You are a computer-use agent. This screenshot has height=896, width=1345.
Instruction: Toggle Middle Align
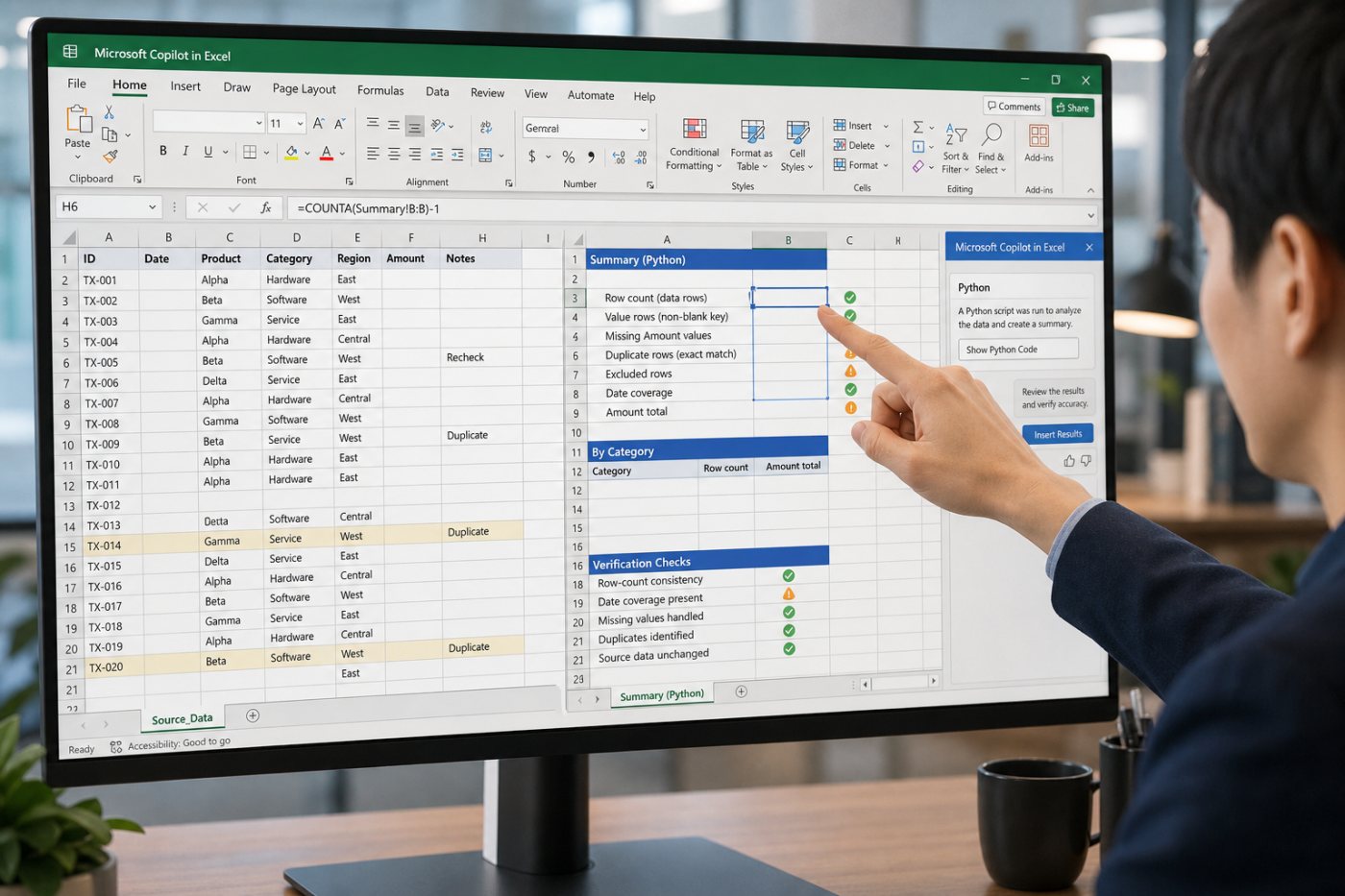pos(394,125)
